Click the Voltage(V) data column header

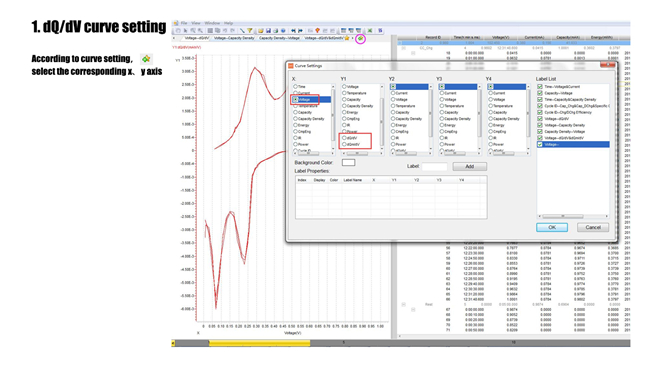pos(500,37)
